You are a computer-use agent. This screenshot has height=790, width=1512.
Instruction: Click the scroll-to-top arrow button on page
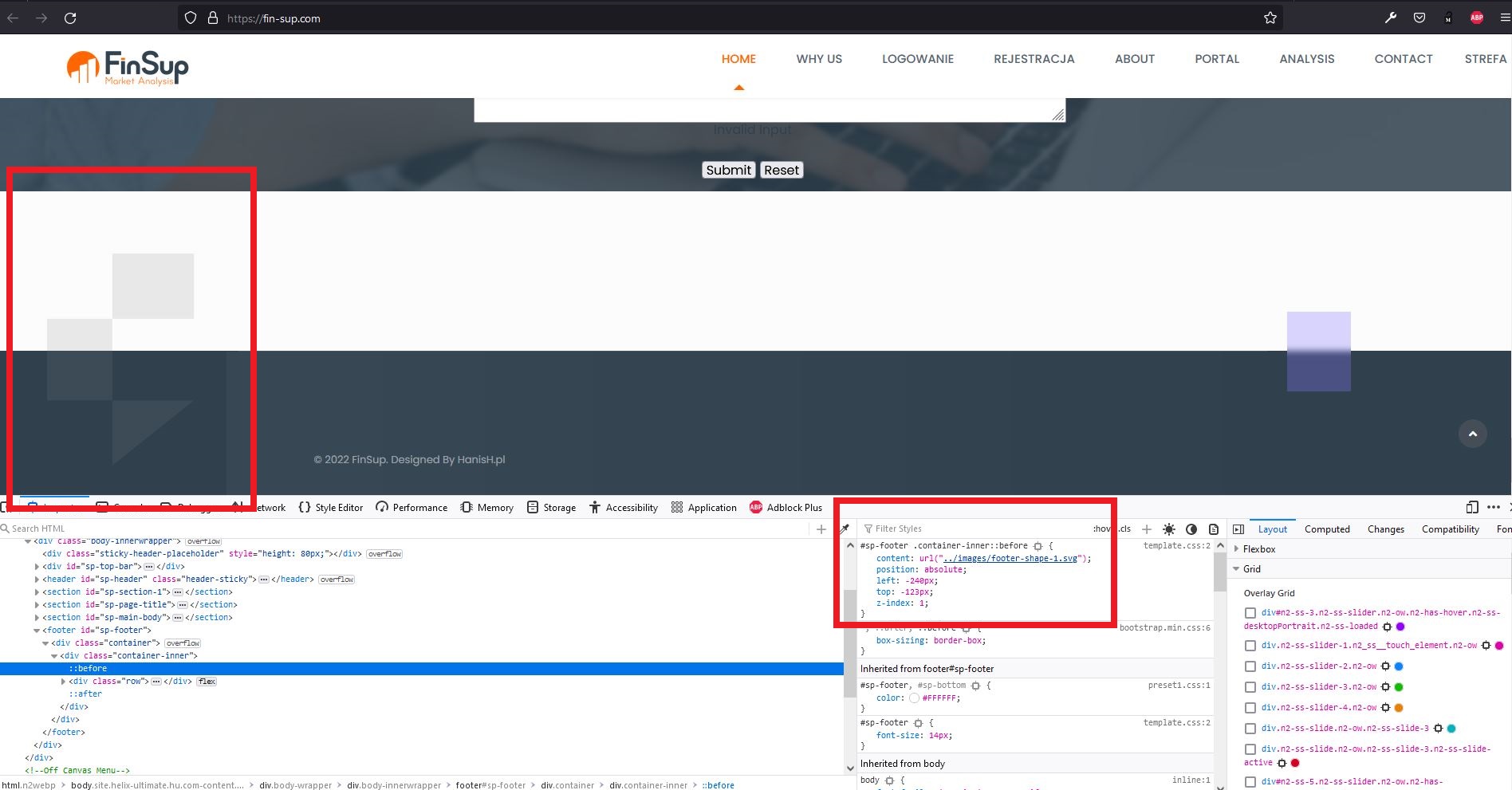click(x=1472, y=434)
